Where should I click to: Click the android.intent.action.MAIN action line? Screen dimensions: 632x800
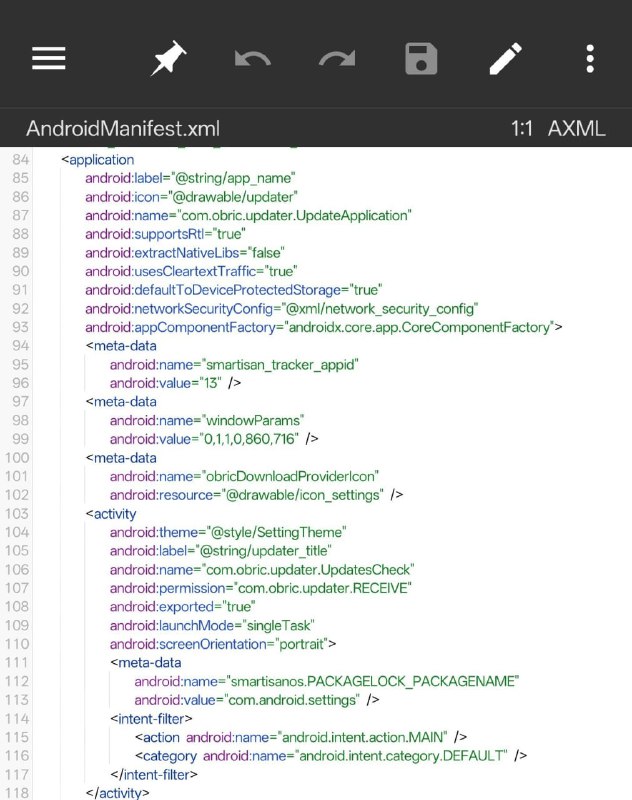(x=301, y=737)
